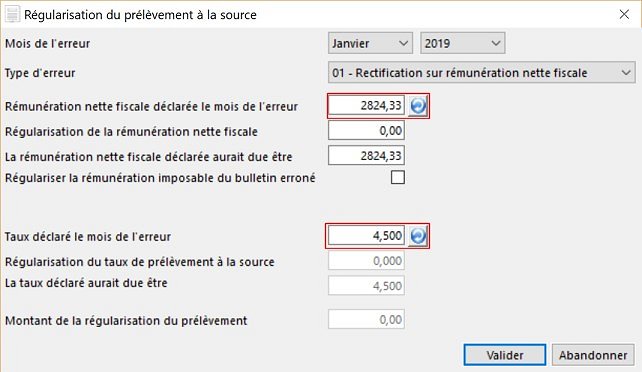The width and height of the screenshot is (642, 372).
Task: Select the Régularisation de la rémunération field
Action: pos(366,131)
